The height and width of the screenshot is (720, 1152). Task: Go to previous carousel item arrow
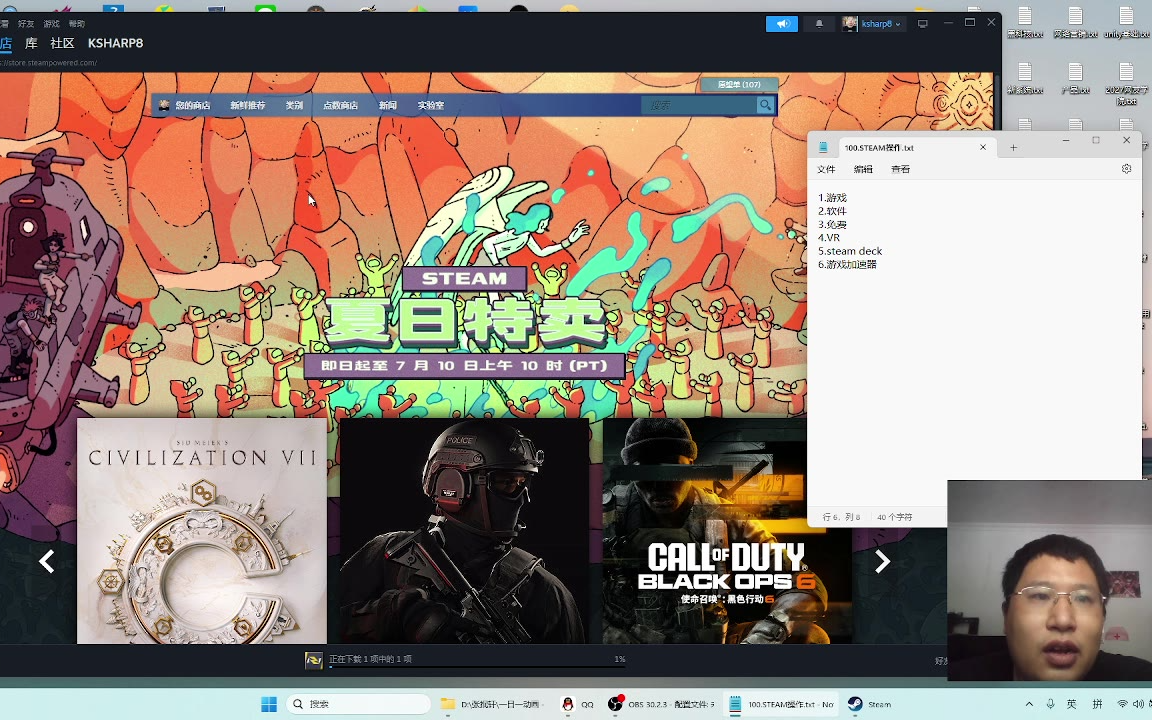pos(46,562)
